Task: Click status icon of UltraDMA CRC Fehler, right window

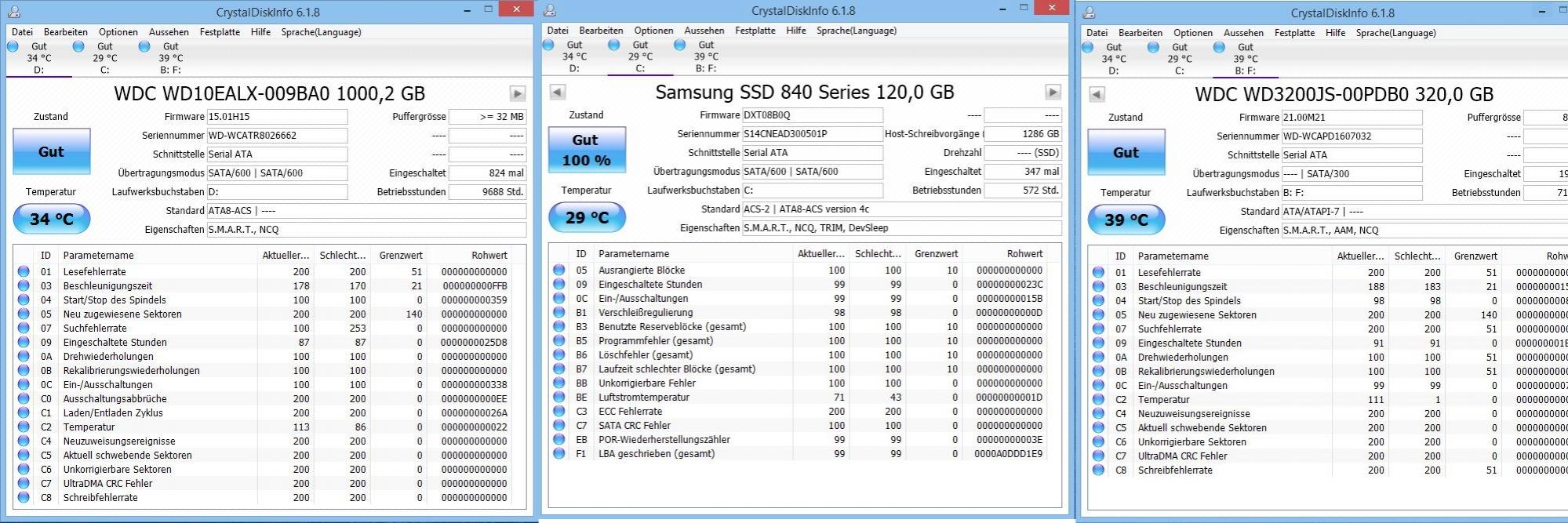Action: pos(1098,456)
